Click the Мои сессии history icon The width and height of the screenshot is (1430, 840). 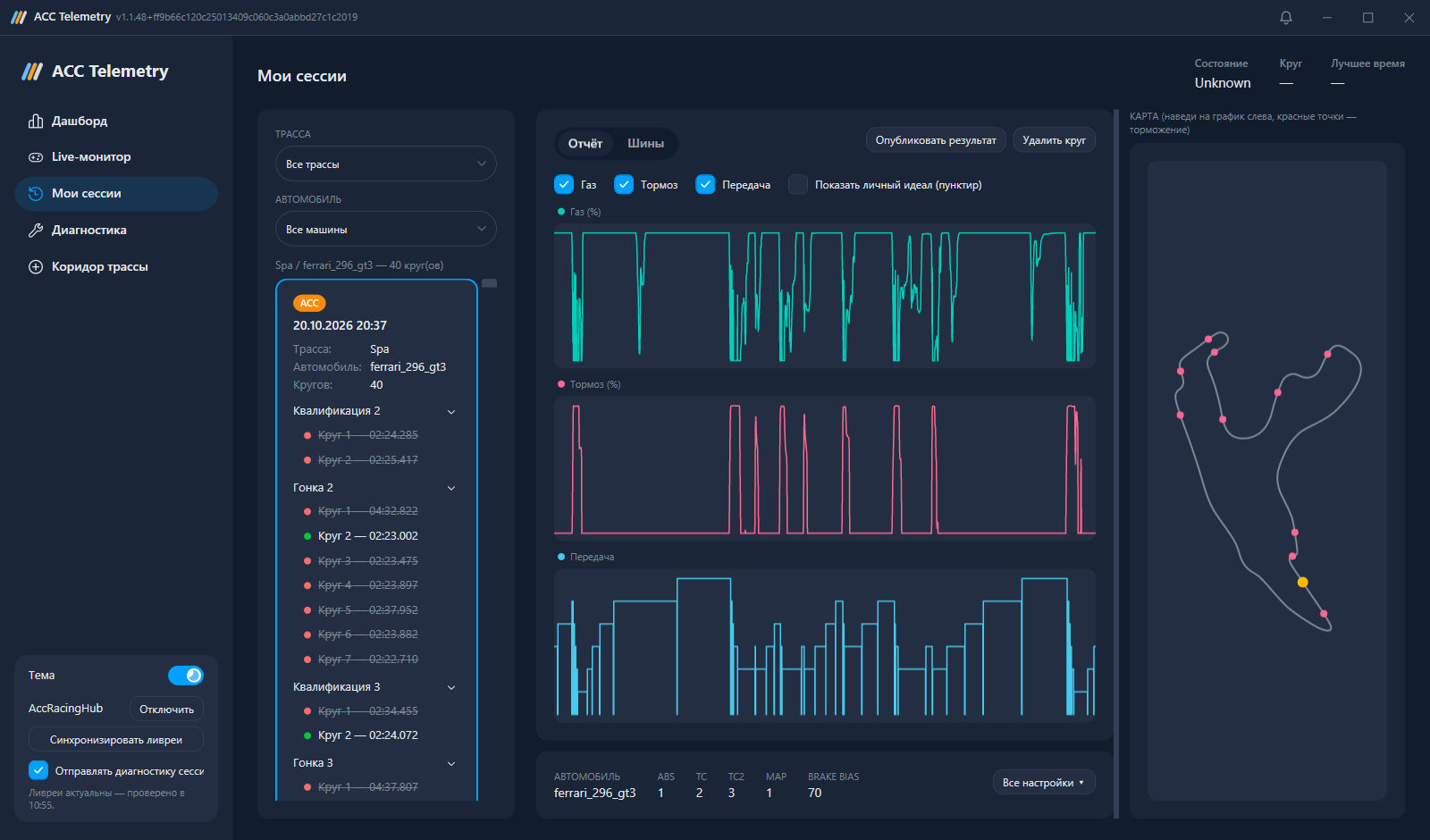click(x=36, y=194)
